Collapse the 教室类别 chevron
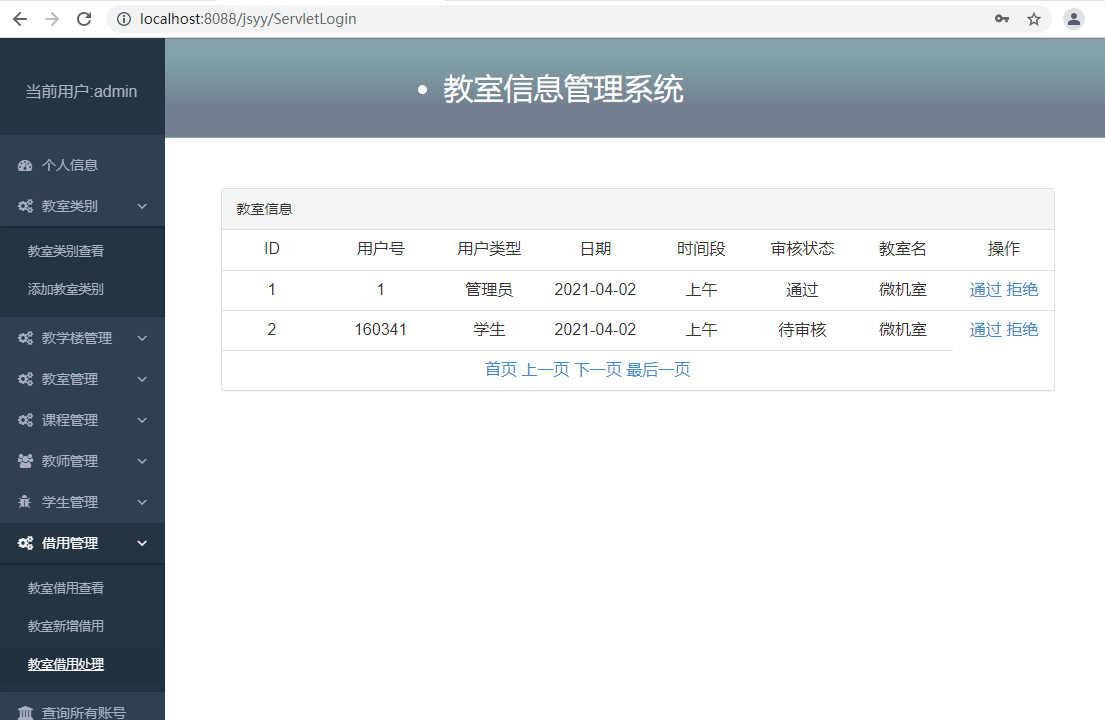The image size is (1105, 720). [x=142, y=206]
